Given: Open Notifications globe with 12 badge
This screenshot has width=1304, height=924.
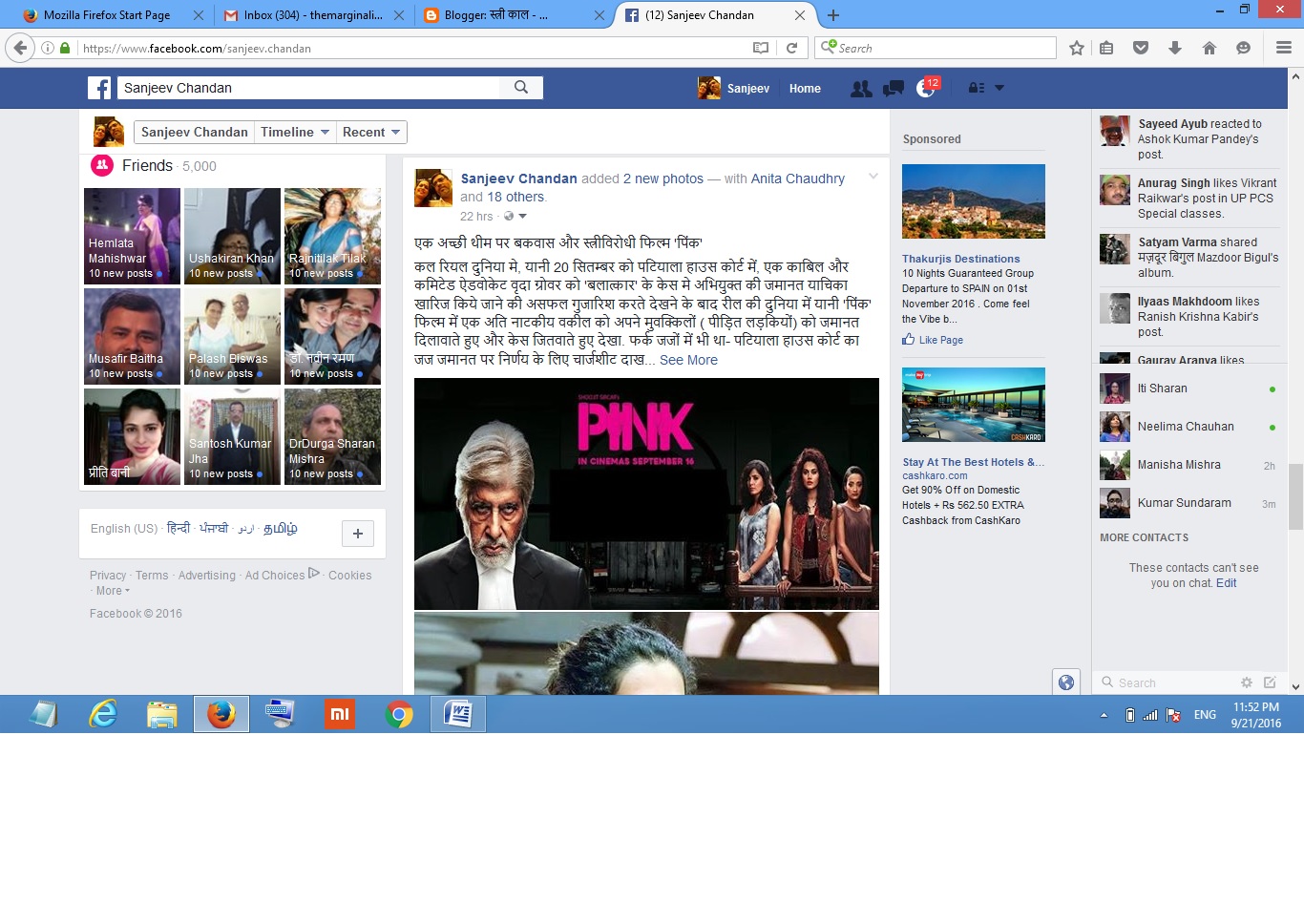Looking at the screenshot, I should click(926, 88).
